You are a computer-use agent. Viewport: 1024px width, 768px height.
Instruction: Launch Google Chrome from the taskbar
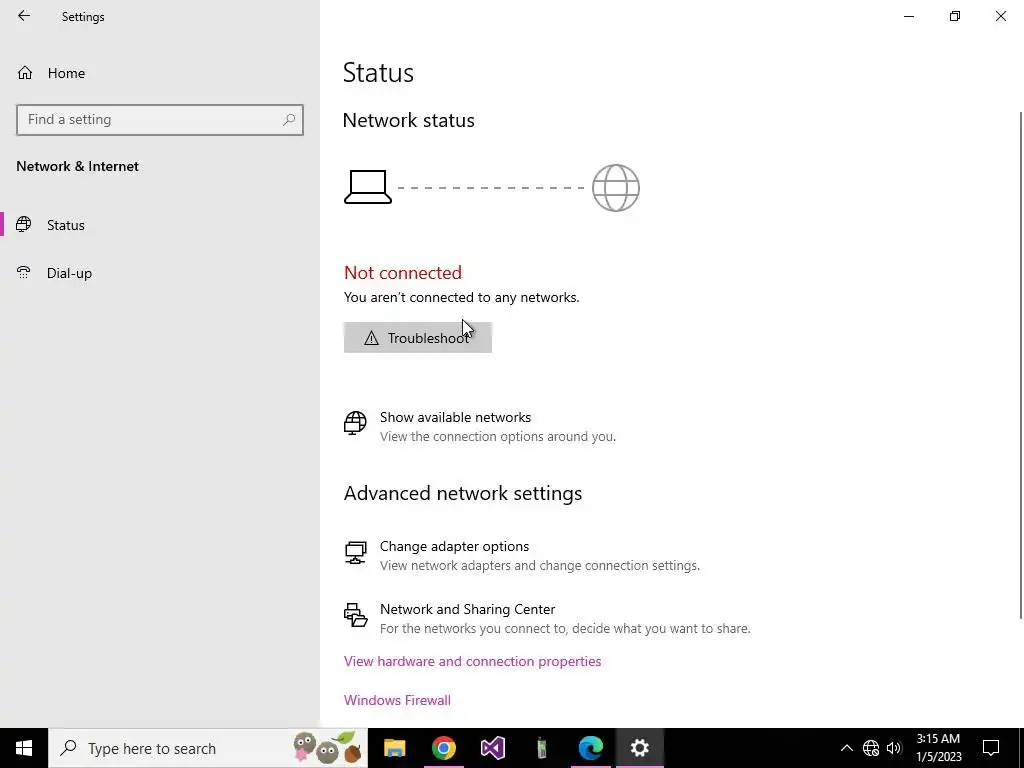443,748
